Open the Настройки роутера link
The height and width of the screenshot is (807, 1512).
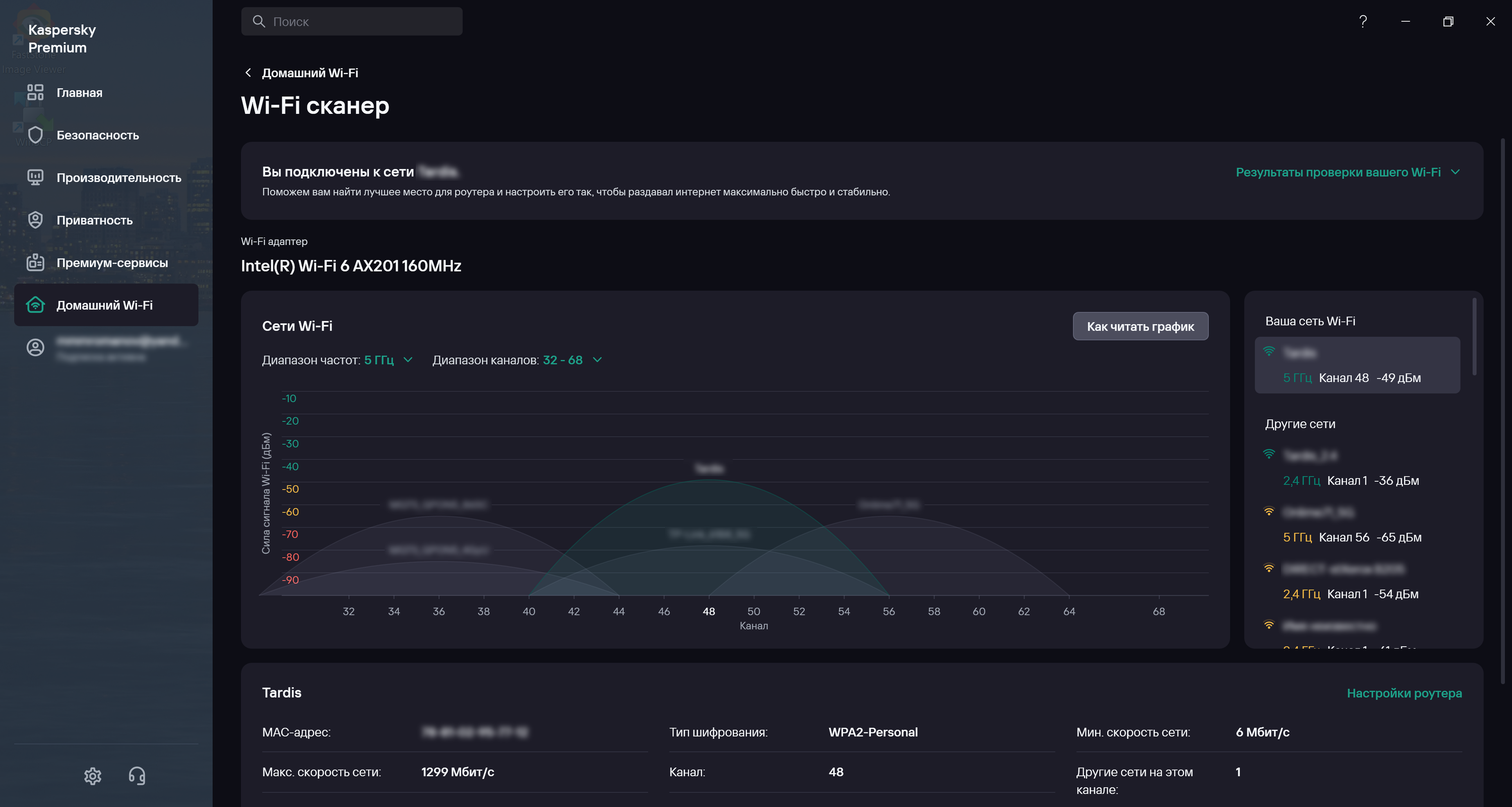pos(1404,693)
